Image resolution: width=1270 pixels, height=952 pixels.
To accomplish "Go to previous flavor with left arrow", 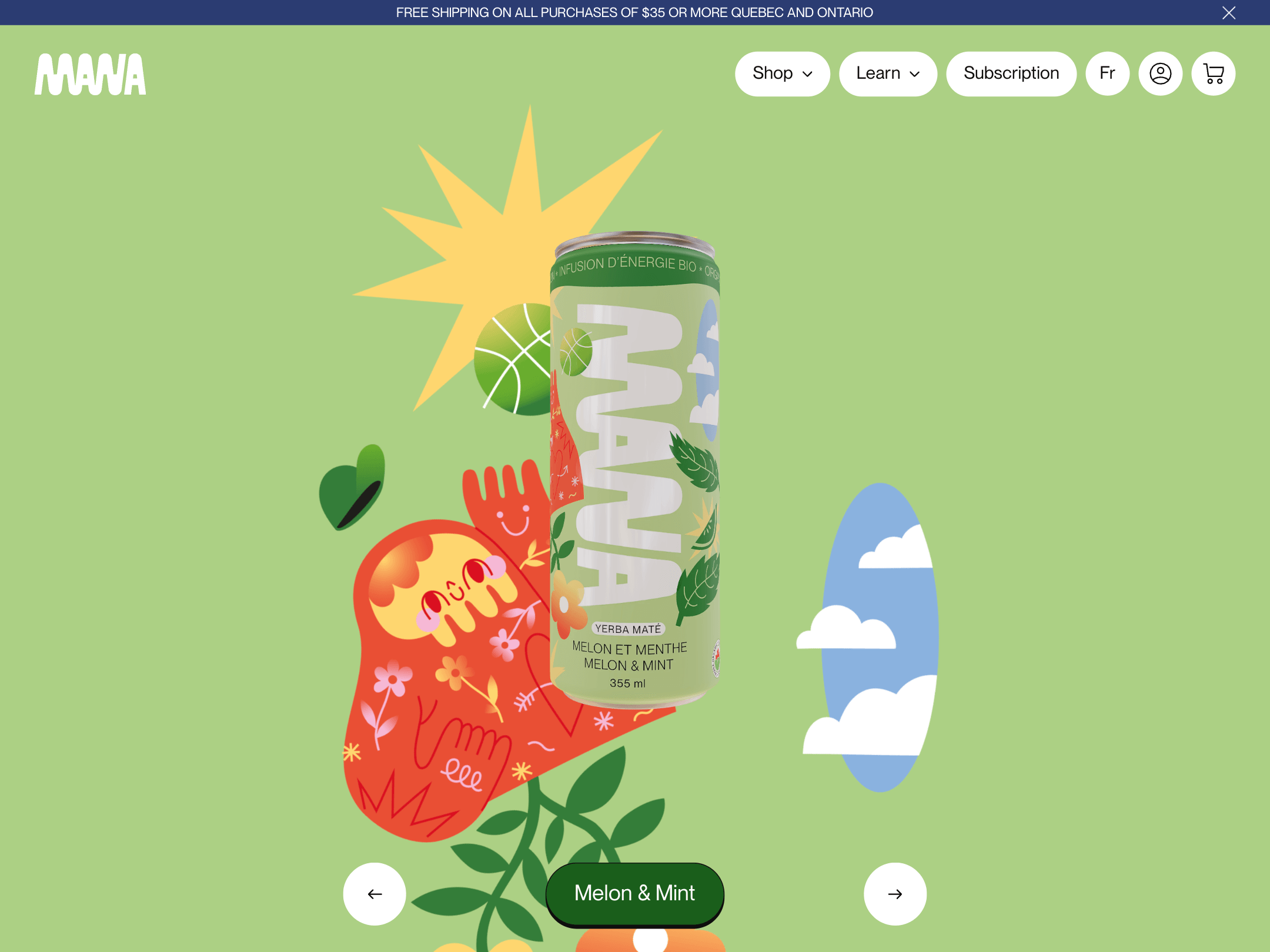I will (x=375, y=893).
